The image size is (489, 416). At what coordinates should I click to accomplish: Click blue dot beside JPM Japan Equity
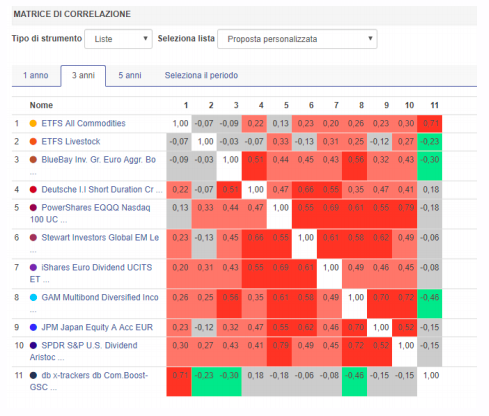[x=33, y=327]
